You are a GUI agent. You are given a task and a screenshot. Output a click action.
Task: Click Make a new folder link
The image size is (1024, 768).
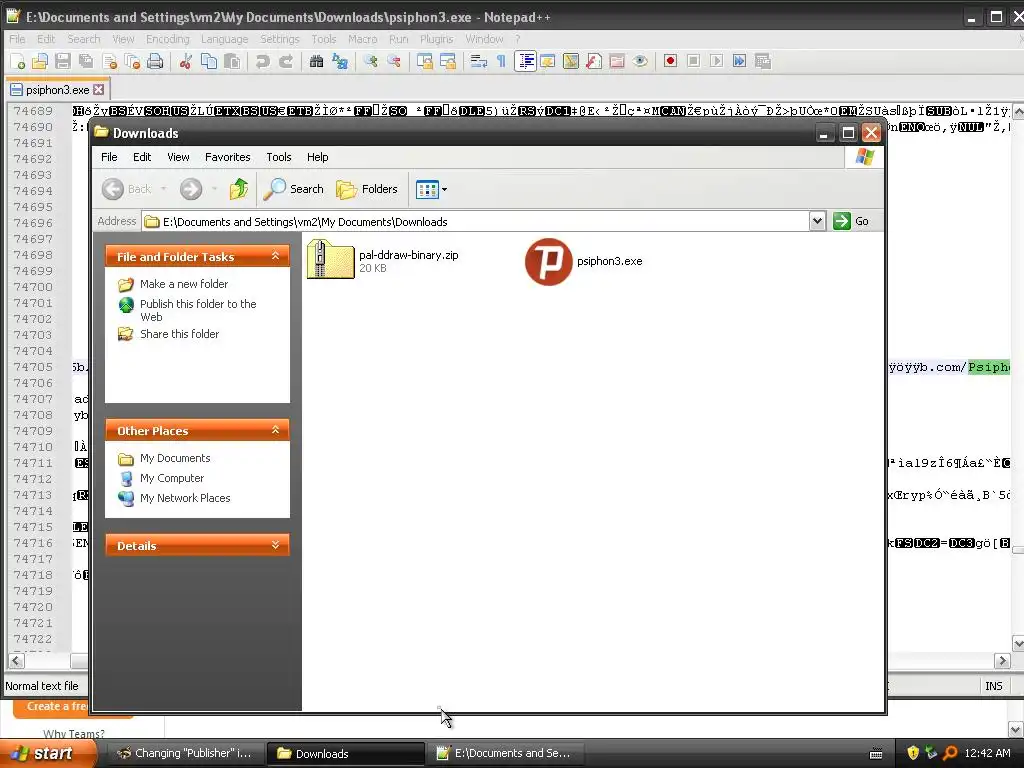coord(184,284)
